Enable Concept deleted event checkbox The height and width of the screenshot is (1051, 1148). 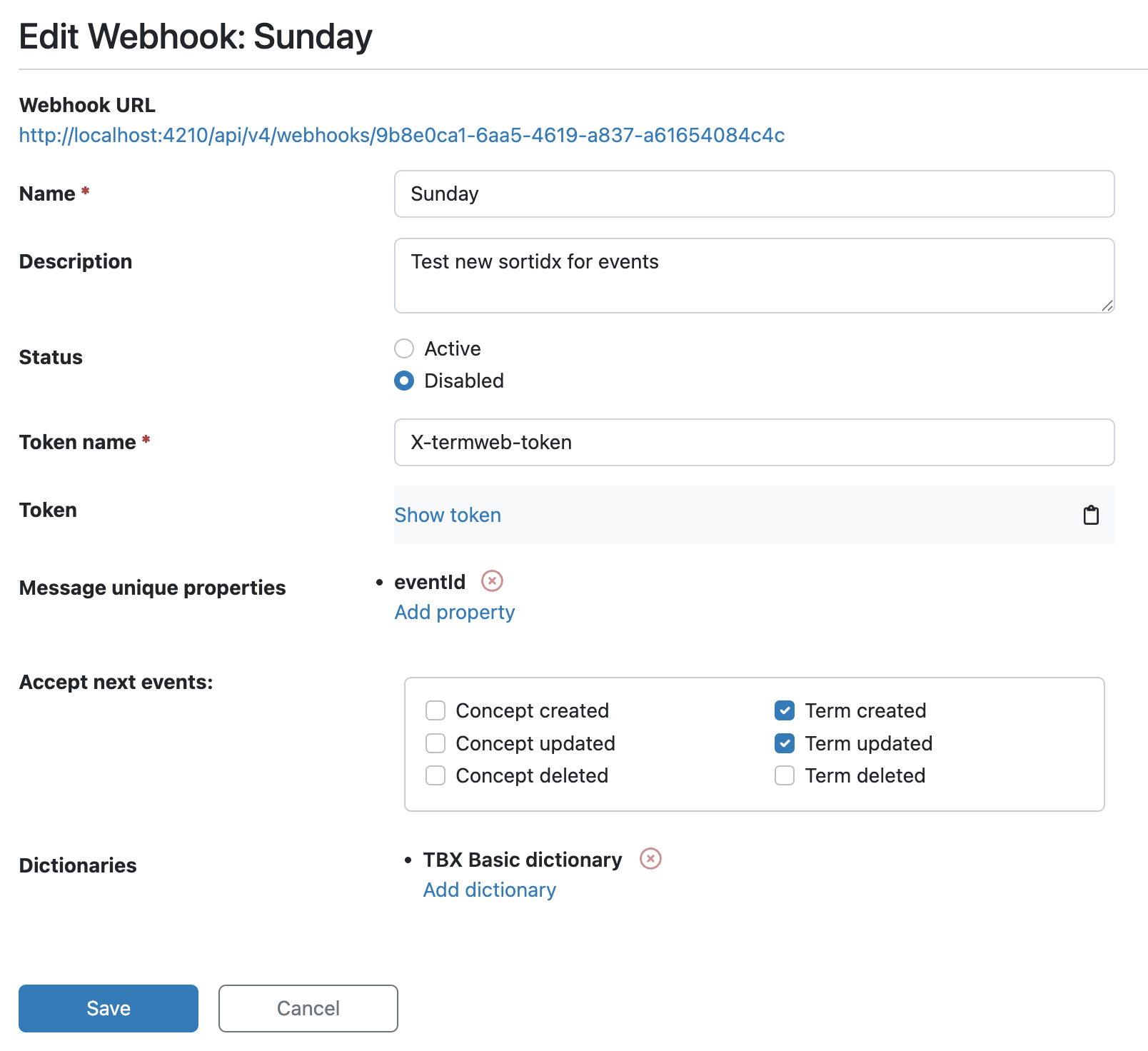[x=435, y=775]
